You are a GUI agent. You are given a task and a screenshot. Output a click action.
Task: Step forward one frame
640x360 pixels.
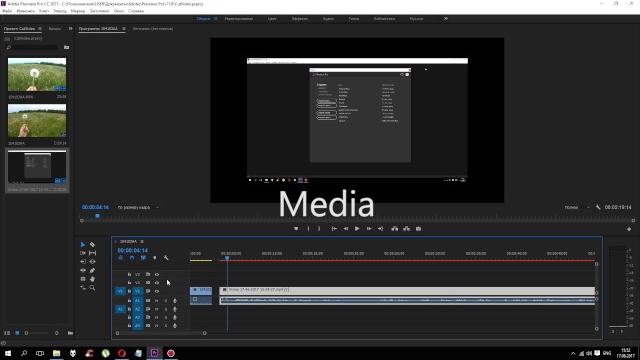pos(369,229)
